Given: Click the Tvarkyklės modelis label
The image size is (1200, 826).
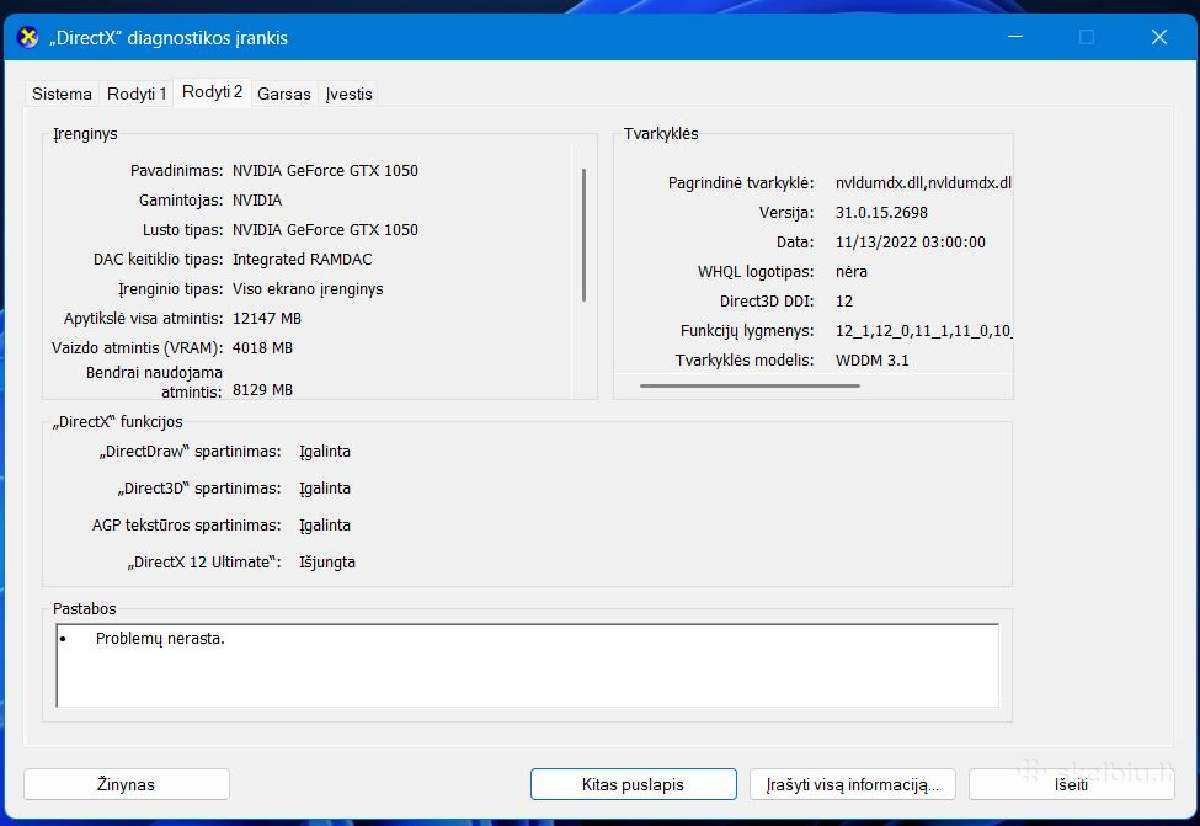Looking at the screenshot, I should (745, 360).
